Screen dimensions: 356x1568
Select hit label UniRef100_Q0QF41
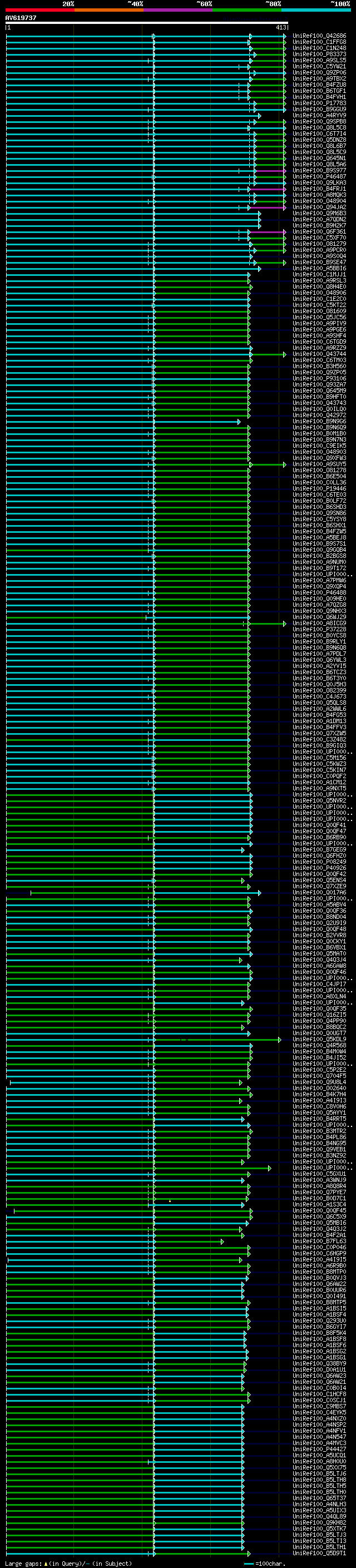pos(319,825)
